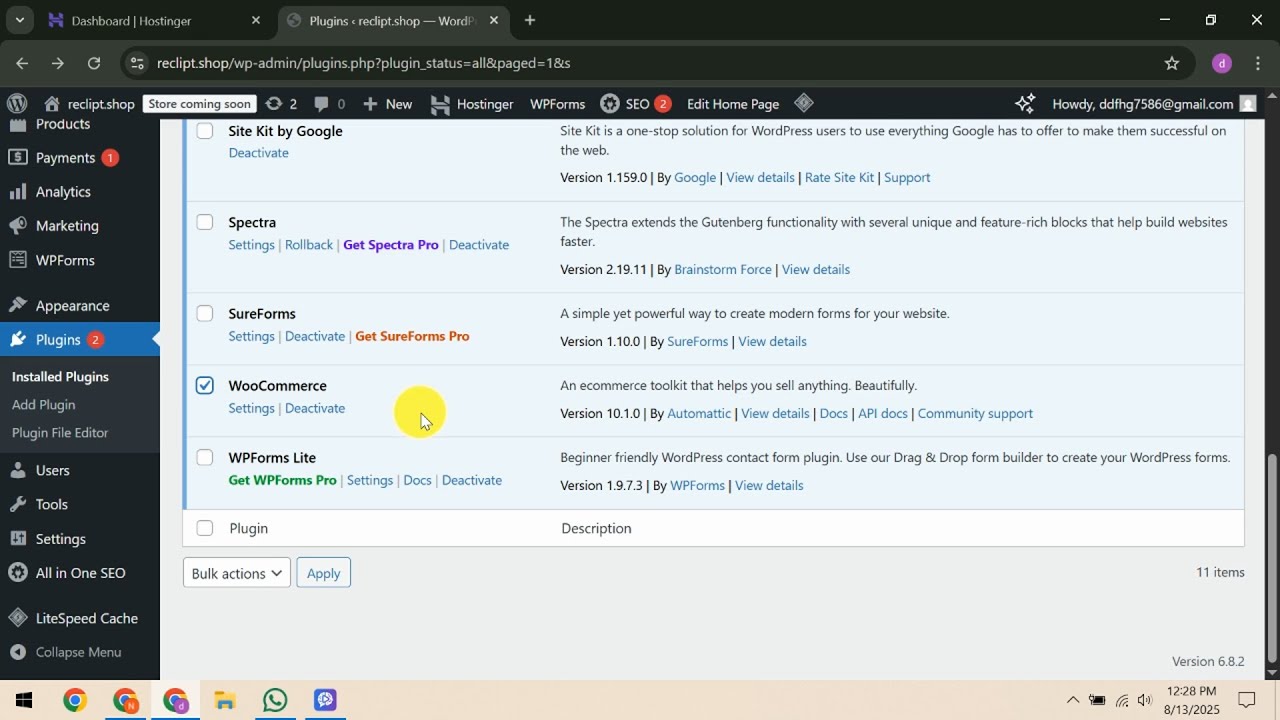Click the browser back arrow

click(22, 63)
